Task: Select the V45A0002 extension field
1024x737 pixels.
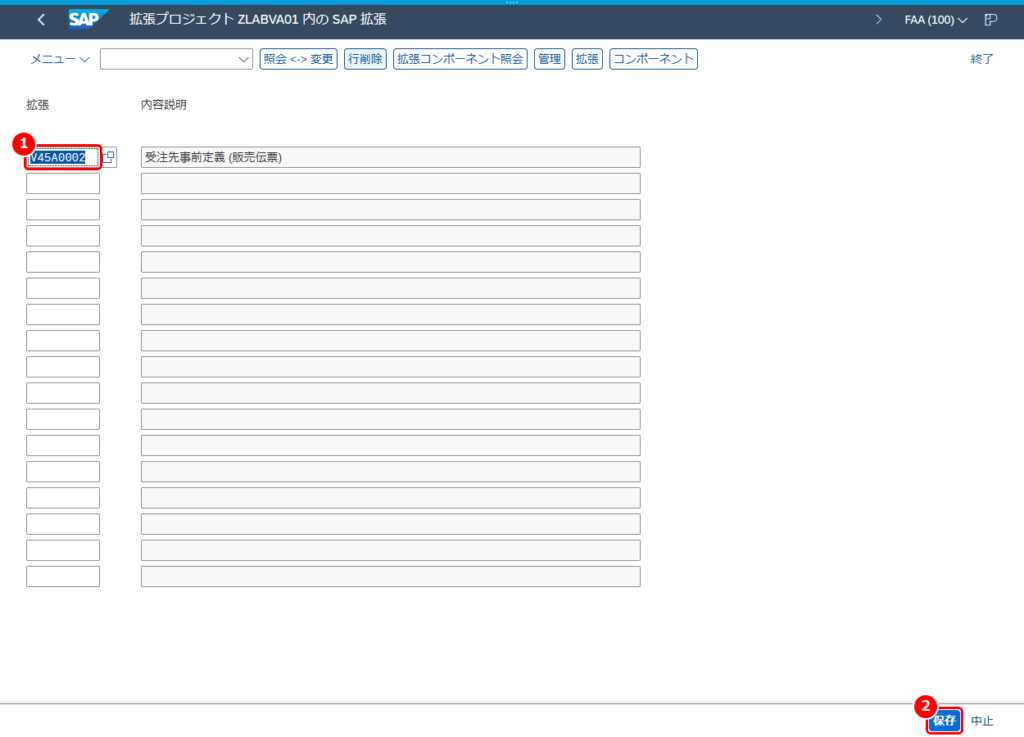Action: pos(63,157)
